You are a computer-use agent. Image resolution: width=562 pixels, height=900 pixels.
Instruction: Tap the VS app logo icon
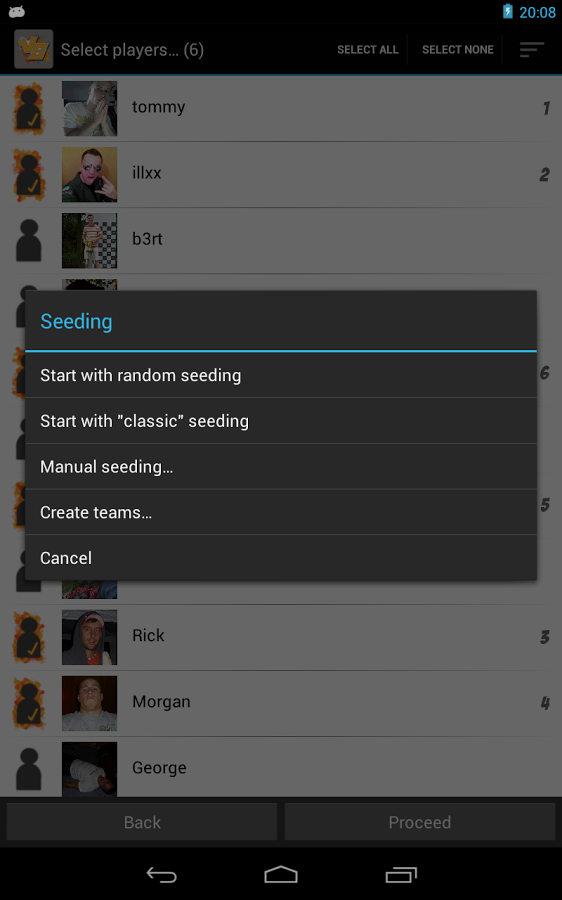pos(34,49)
